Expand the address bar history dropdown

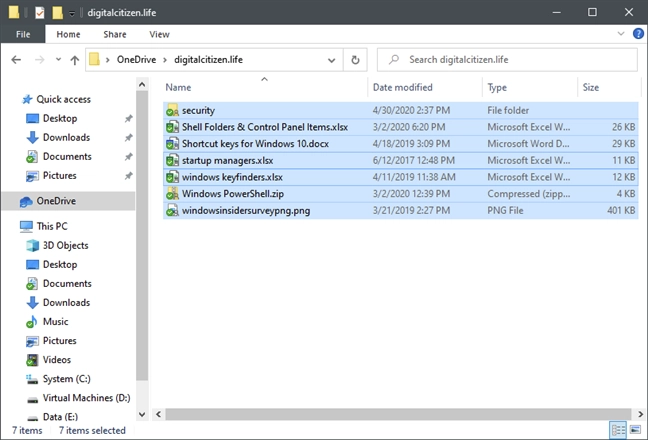coord(331,60)
